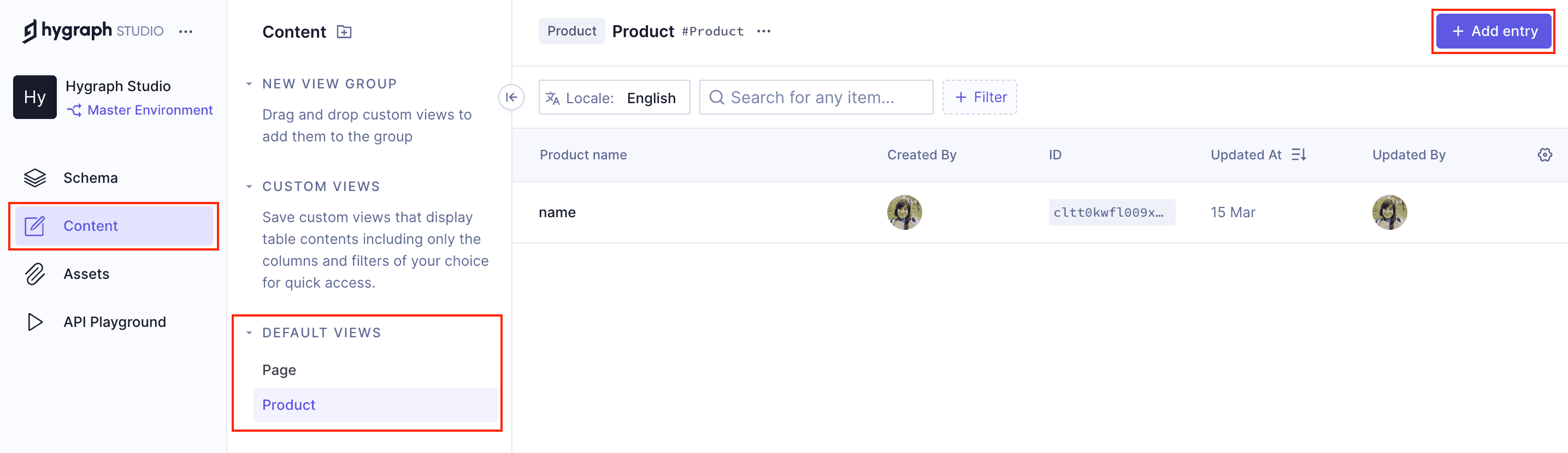Collapse the NEW VIEW GROUP section

pos(249,84)
